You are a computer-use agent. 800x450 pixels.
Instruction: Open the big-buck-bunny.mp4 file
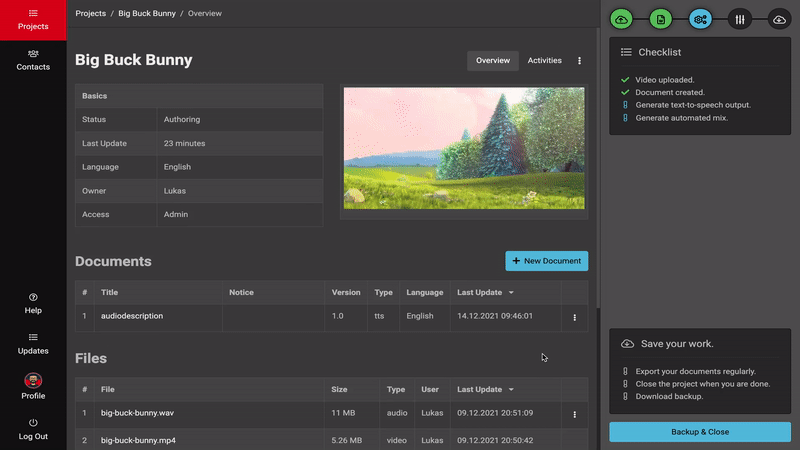pyautogui.click(x=138, y=440)
